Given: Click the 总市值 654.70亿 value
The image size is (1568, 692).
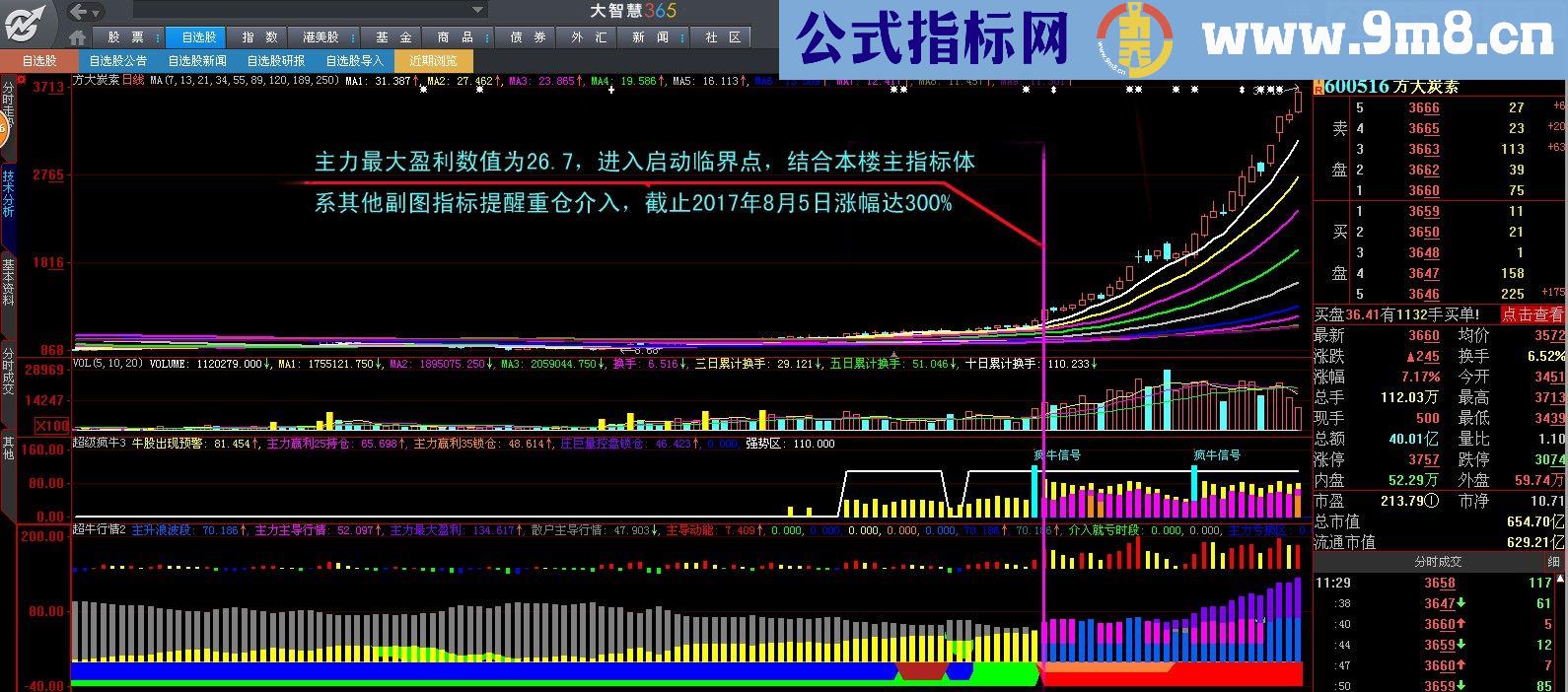Looking at the screenshot, I should (1533, 521).
